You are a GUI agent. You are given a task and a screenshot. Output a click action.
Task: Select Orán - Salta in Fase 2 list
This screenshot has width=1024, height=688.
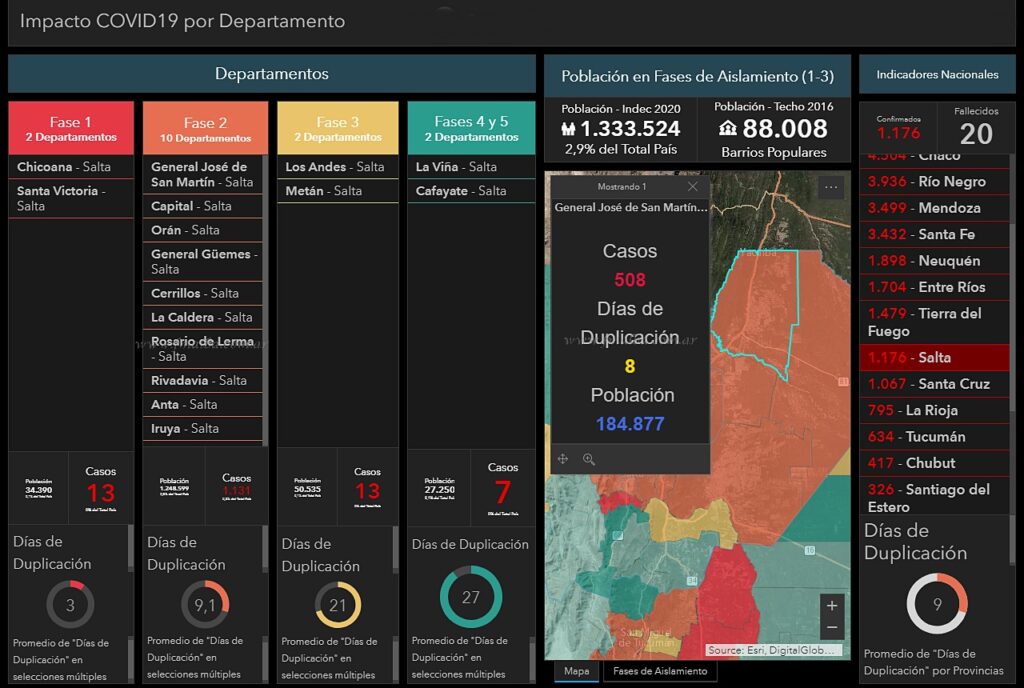click(x=203, y=230)
